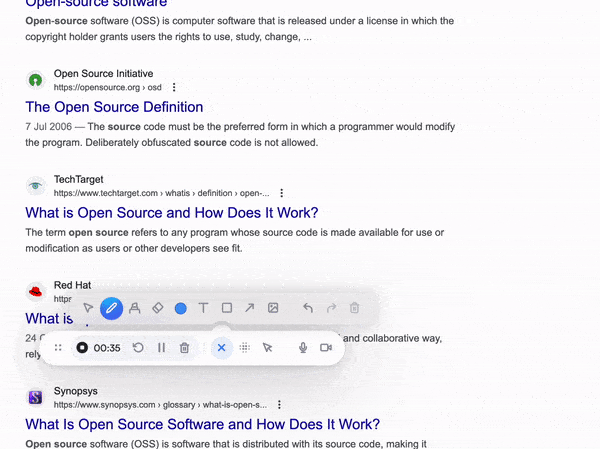The height and width of the screenshot is (449, 600).
Task: Select the arrow drawing tool
Action: tap(250, 308)
